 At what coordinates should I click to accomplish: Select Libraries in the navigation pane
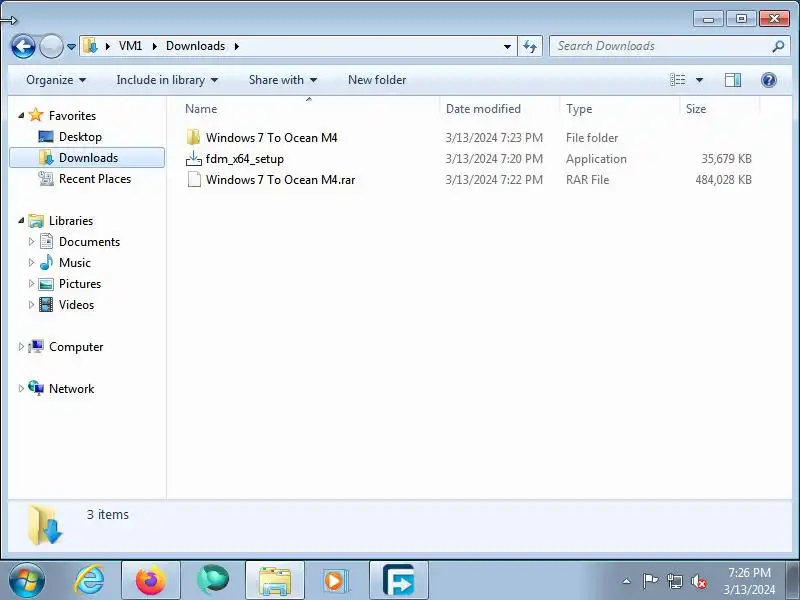tap(71, 221)
